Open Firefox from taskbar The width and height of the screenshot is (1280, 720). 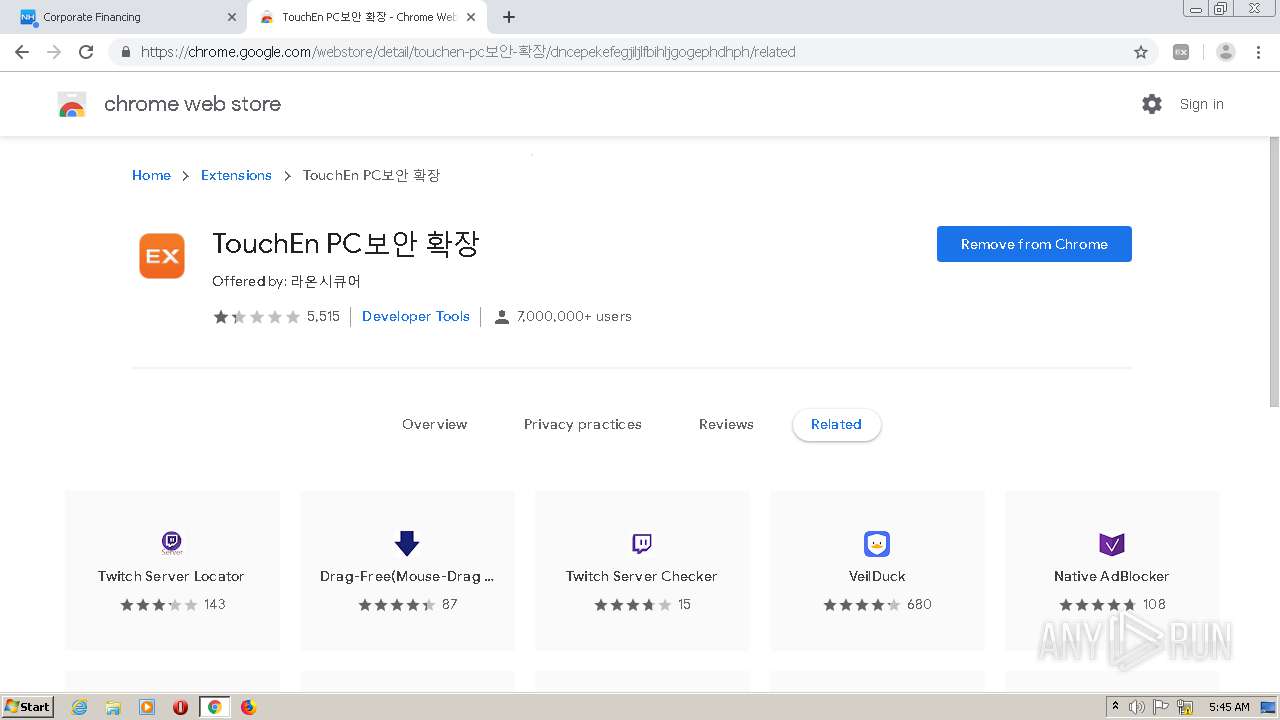pos(248,707)
